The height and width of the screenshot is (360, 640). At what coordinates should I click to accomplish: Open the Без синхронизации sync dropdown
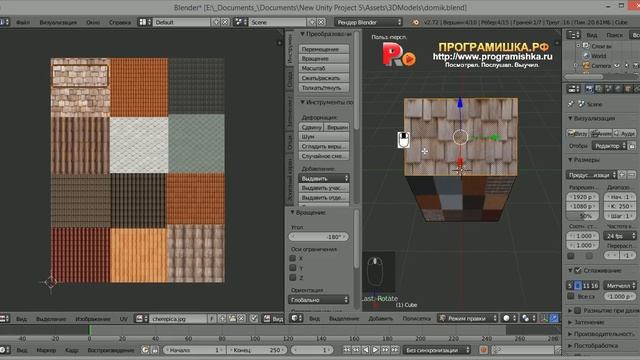437,350
